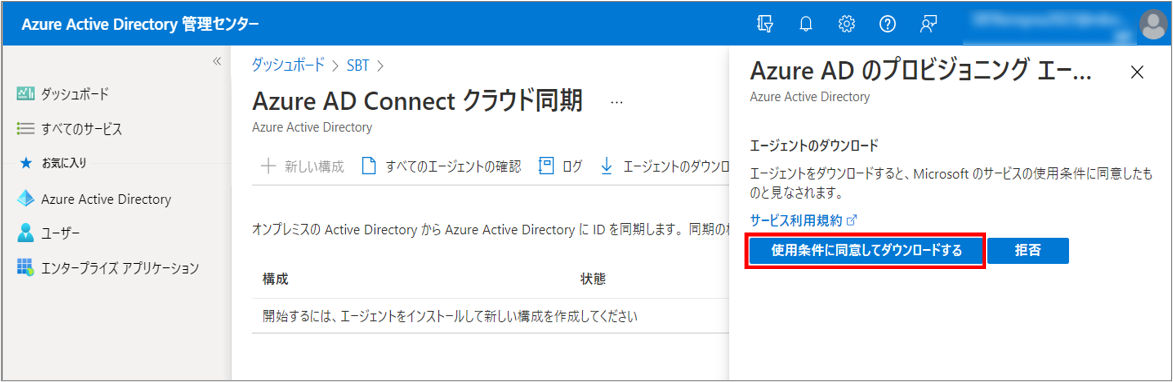Open the notifications bell icon

806,25
